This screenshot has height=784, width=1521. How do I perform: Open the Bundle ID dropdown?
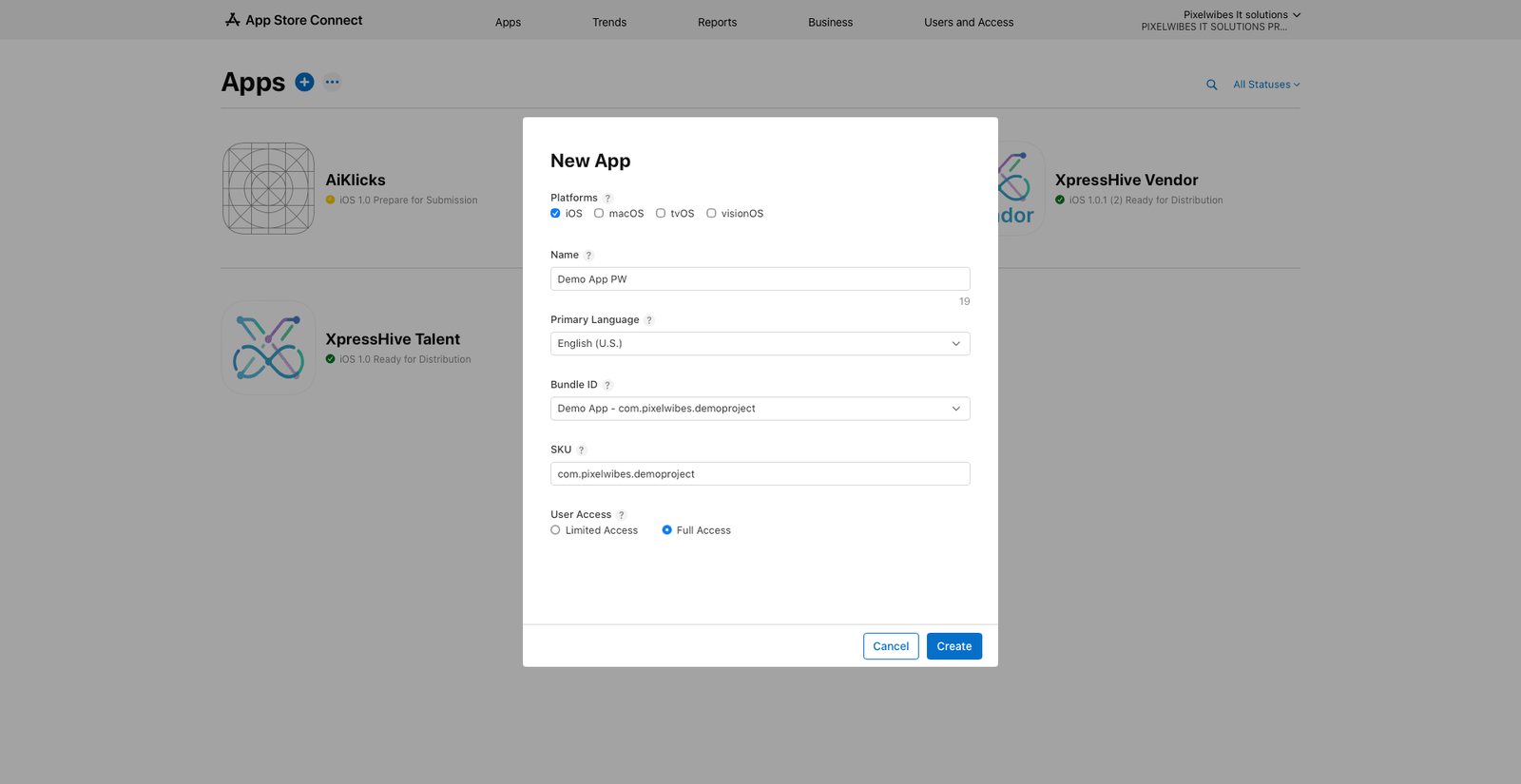(760, 409)
